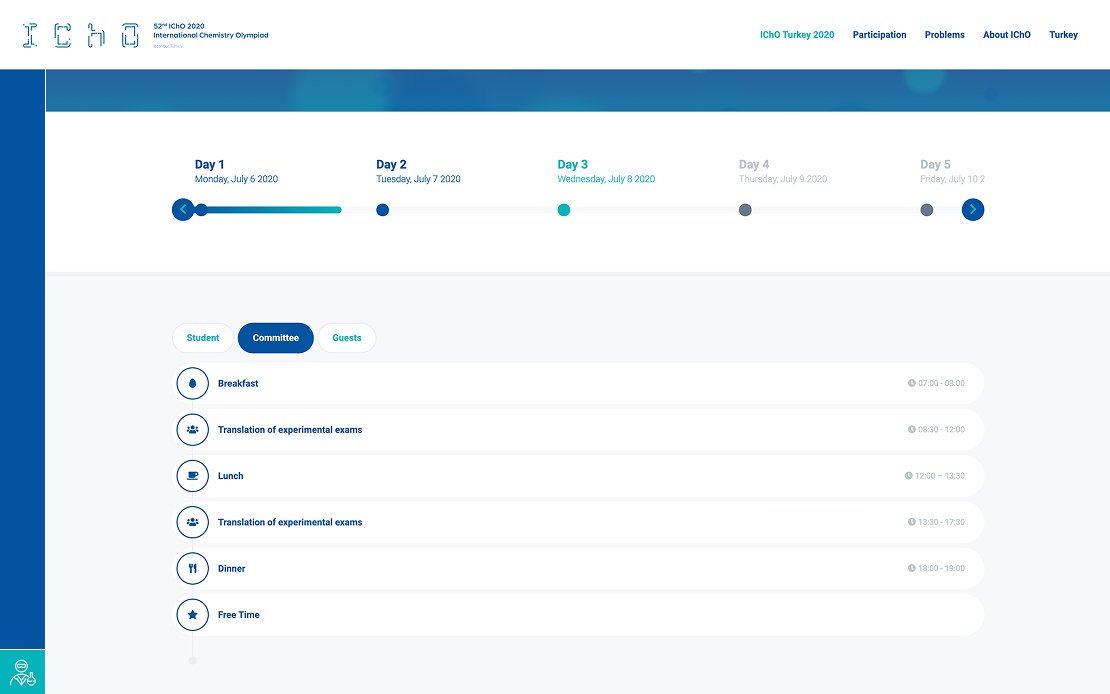Click the Thursday, July 9 2020 date
Image resolution: width=1110 pixels, height=694 pixels.
[x=783, y=179]
